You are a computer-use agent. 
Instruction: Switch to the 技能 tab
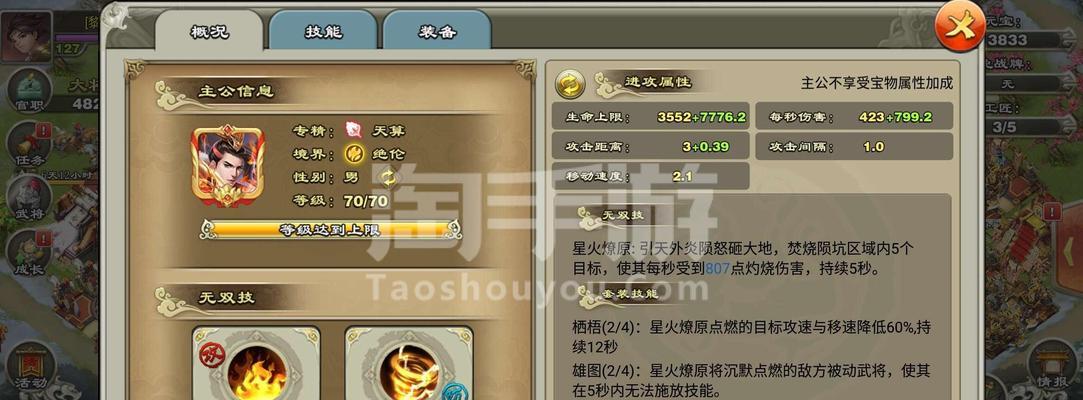coord(323,31)
